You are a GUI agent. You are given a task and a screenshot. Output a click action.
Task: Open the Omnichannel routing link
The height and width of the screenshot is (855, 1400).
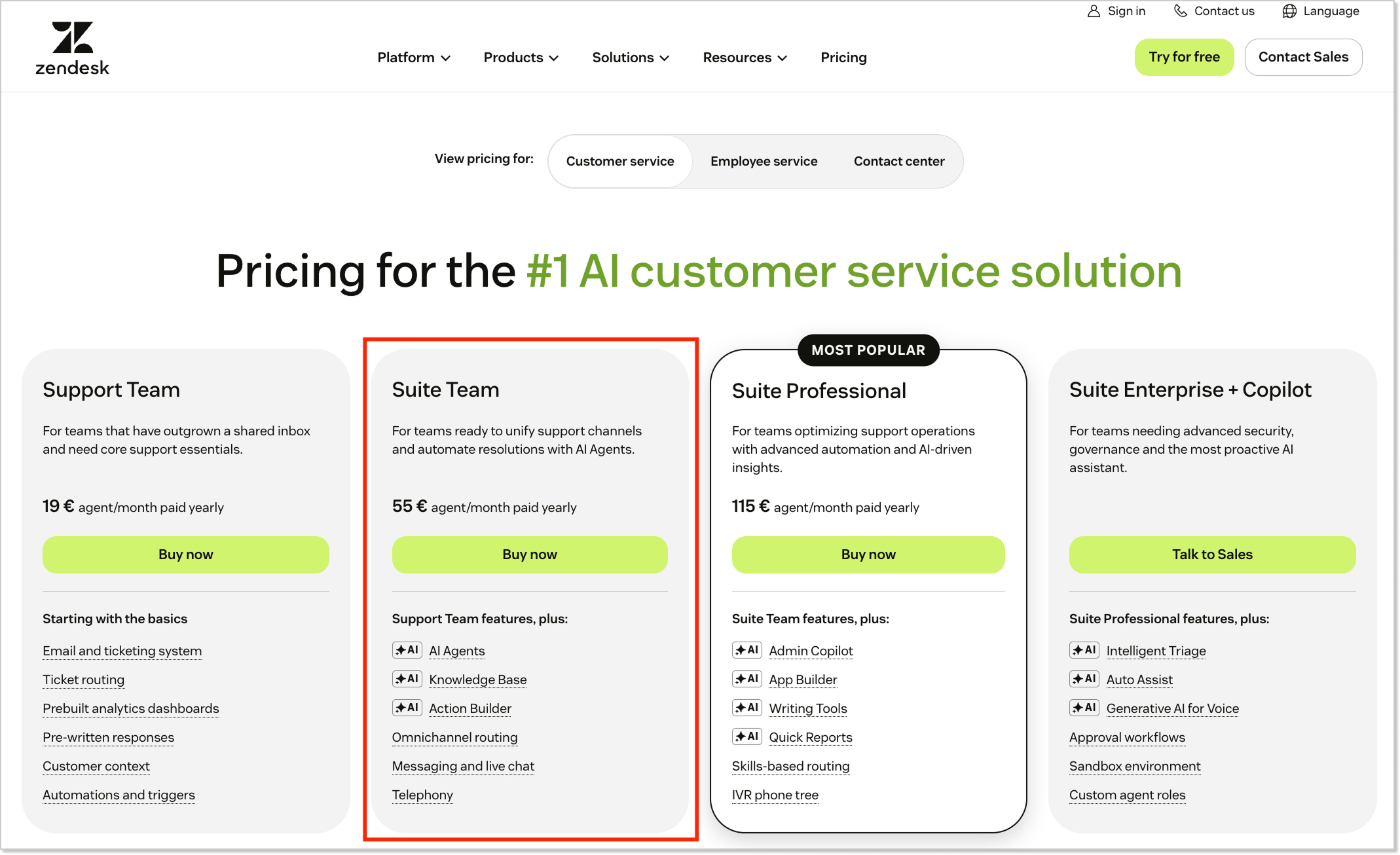point(454,737)
